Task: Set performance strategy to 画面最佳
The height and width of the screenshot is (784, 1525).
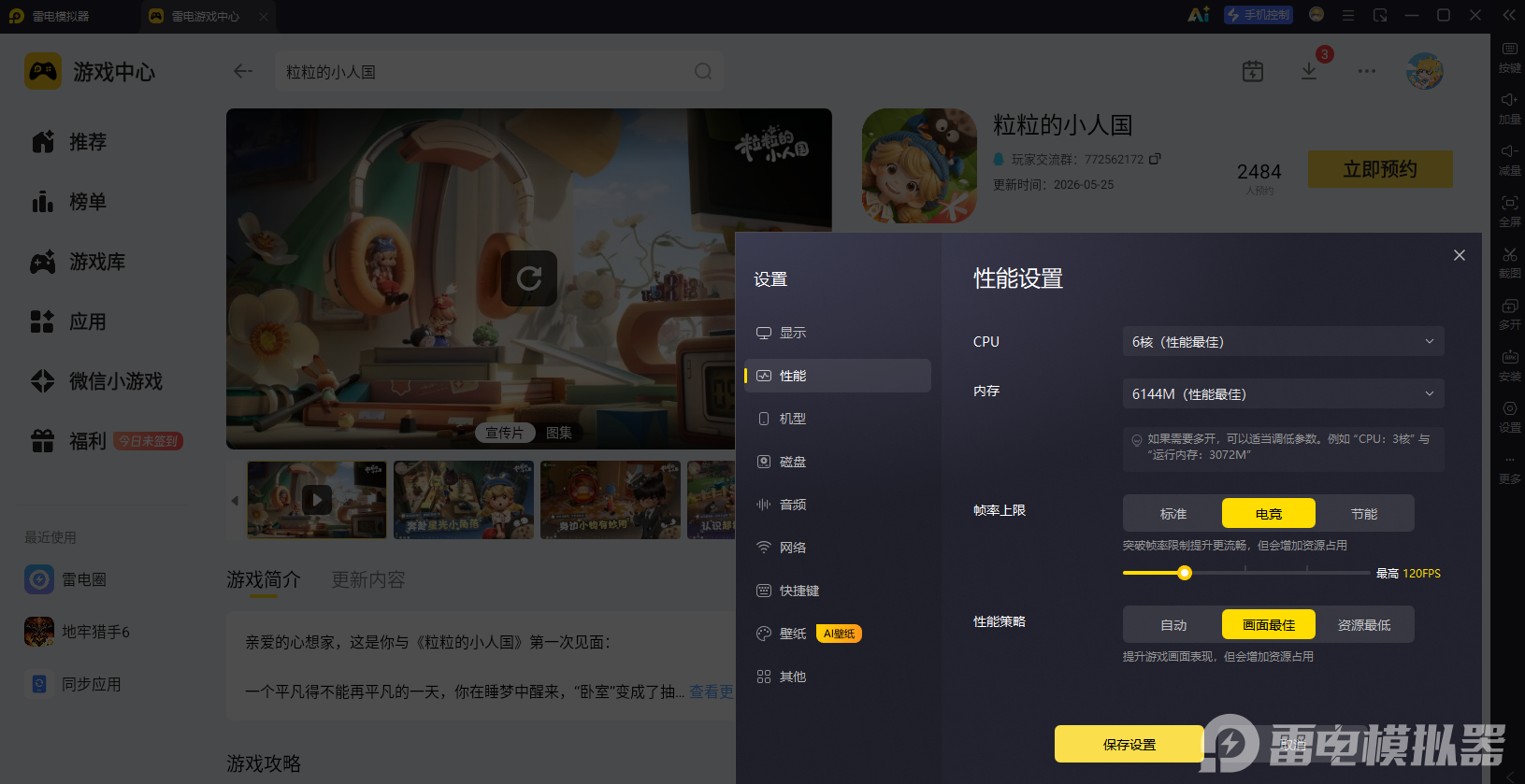Action: (x=1269, y=625)
